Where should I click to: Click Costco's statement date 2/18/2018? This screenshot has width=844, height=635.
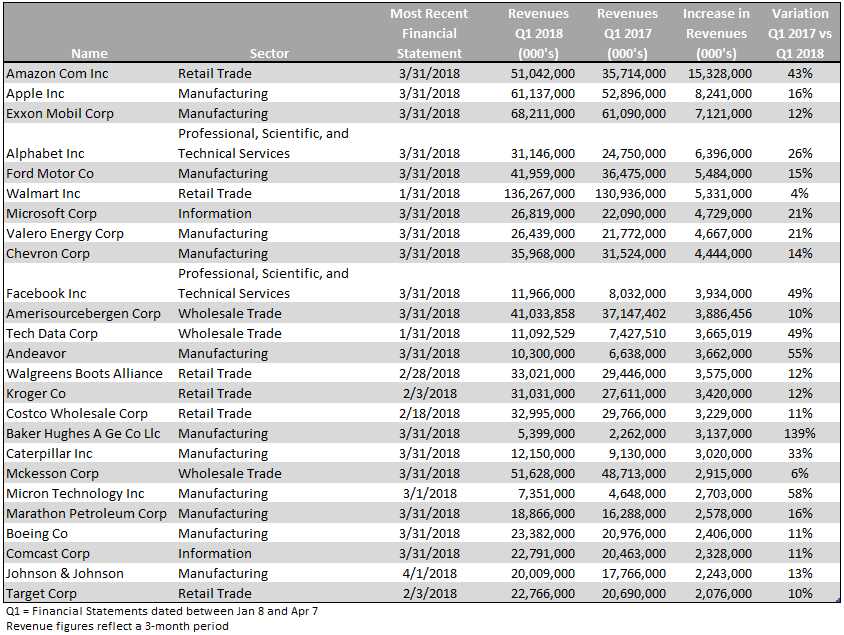click(x=429, y=413)
